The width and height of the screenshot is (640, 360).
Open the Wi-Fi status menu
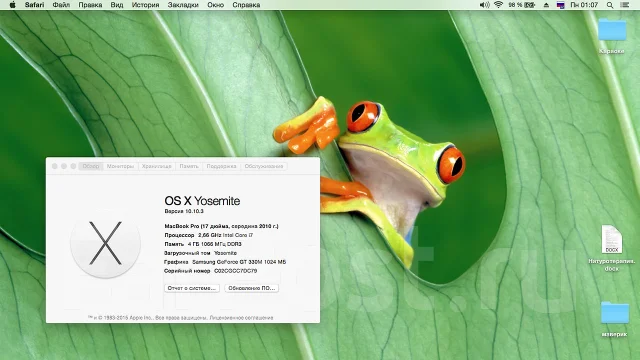498,5
